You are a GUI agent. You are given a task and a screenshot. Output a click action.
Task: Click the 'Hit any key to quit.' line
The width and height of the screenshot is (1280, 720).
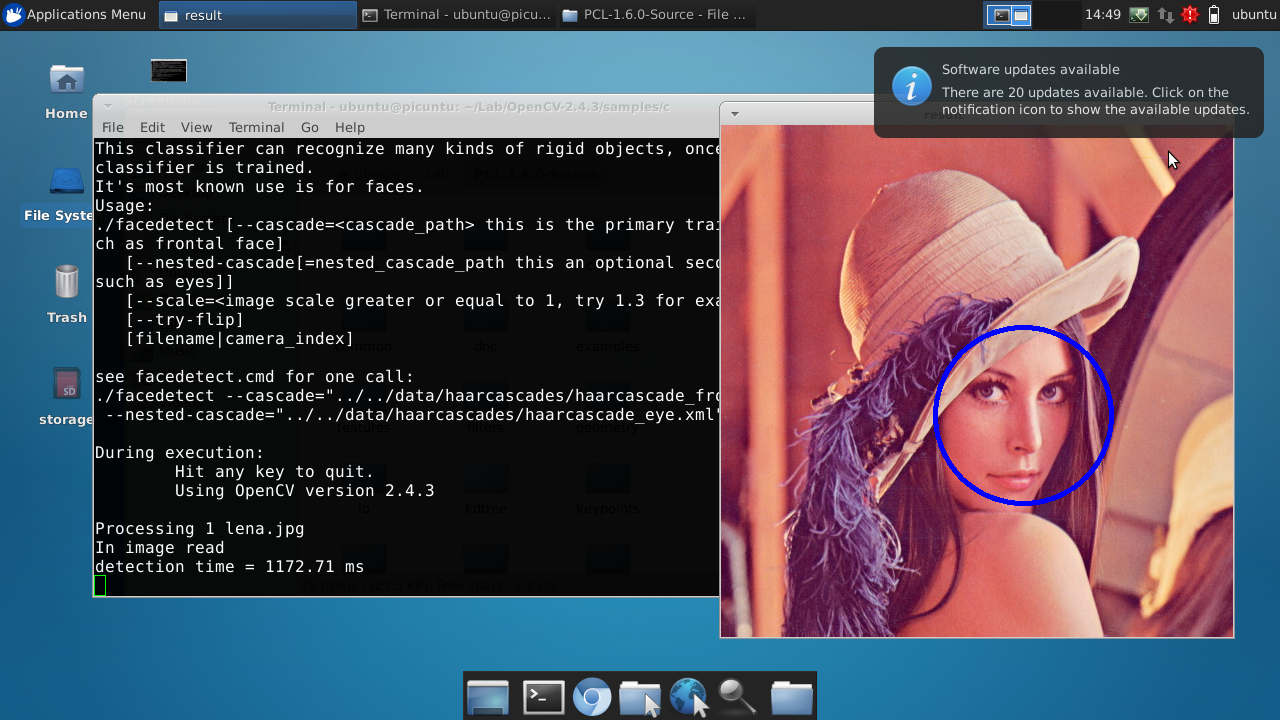(x=275, y=472)
